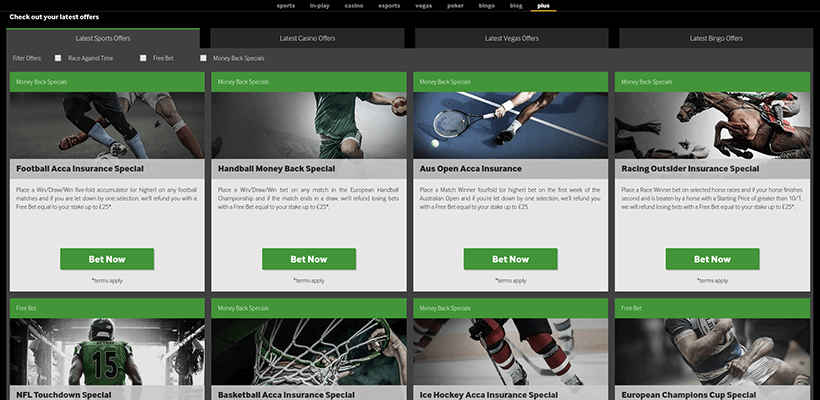Open the poker menu item
Screen dimensions: 820x400
[455, 6]
